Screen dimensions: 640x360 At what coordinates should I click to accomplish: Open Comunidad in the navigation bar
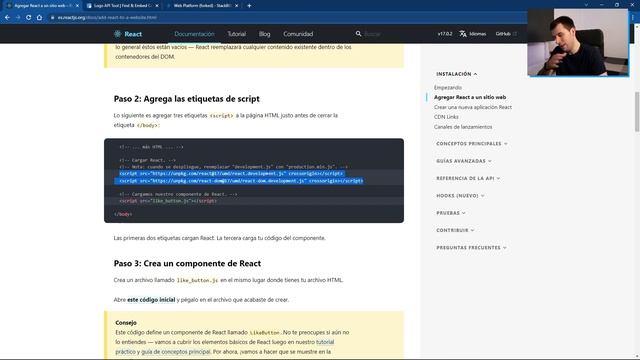pos(298,34)
